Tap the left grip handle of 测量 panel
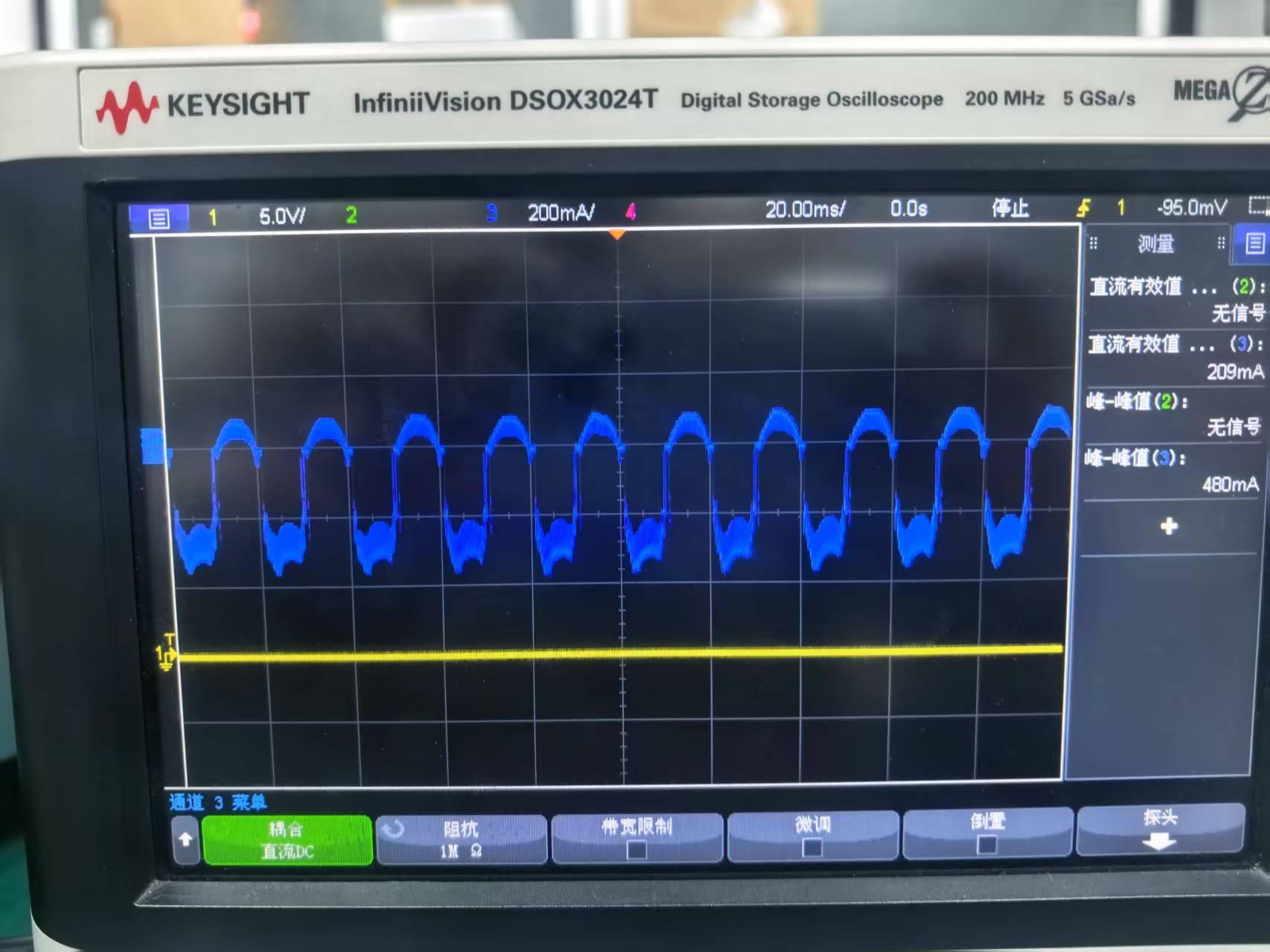 [x=1094, y=243]
